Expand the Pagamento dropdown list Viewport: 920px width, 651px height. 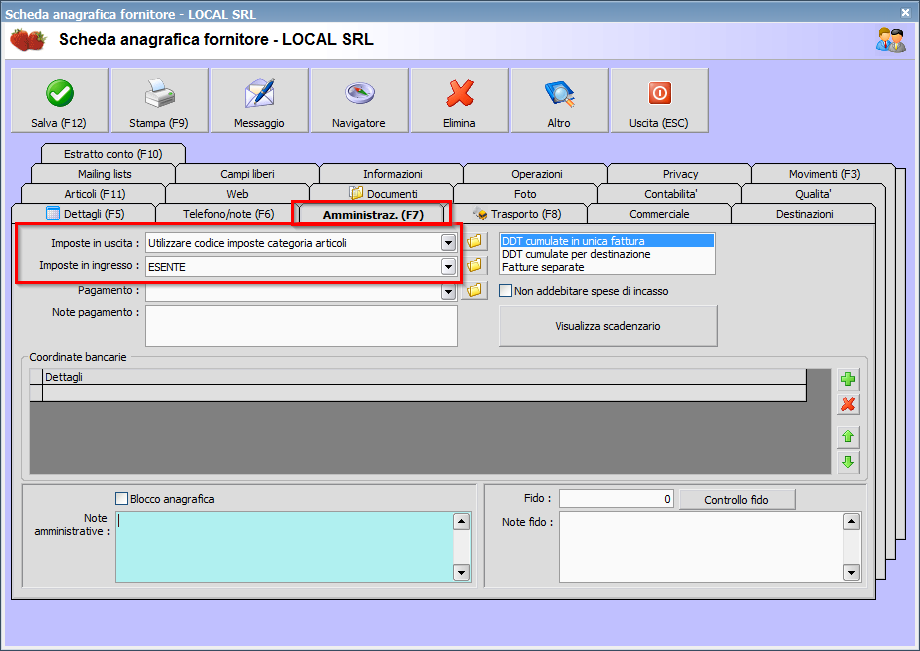pyautogui.click(x=448, y=291)
